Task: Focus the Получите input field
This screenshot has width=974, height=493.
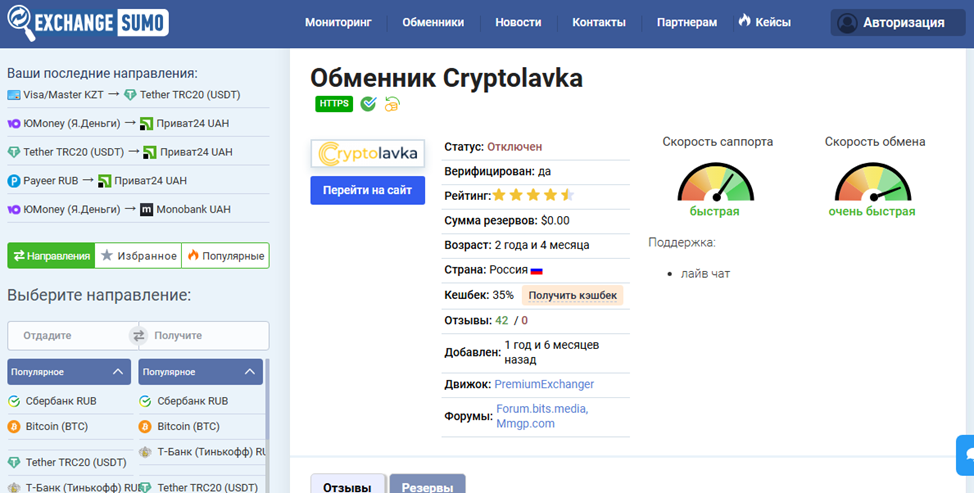Action: click(206, 335)
